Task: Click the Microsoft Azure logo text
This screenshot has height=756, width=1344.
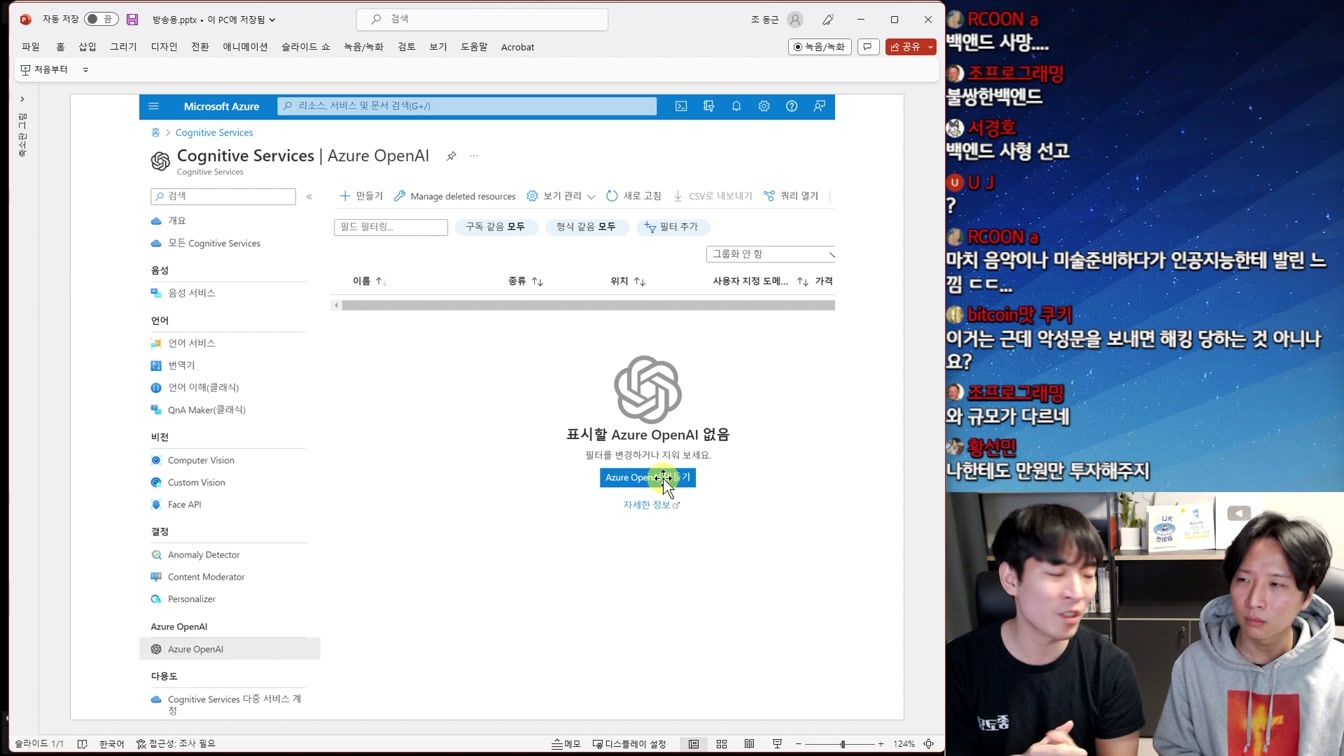Action: [221, 106]
